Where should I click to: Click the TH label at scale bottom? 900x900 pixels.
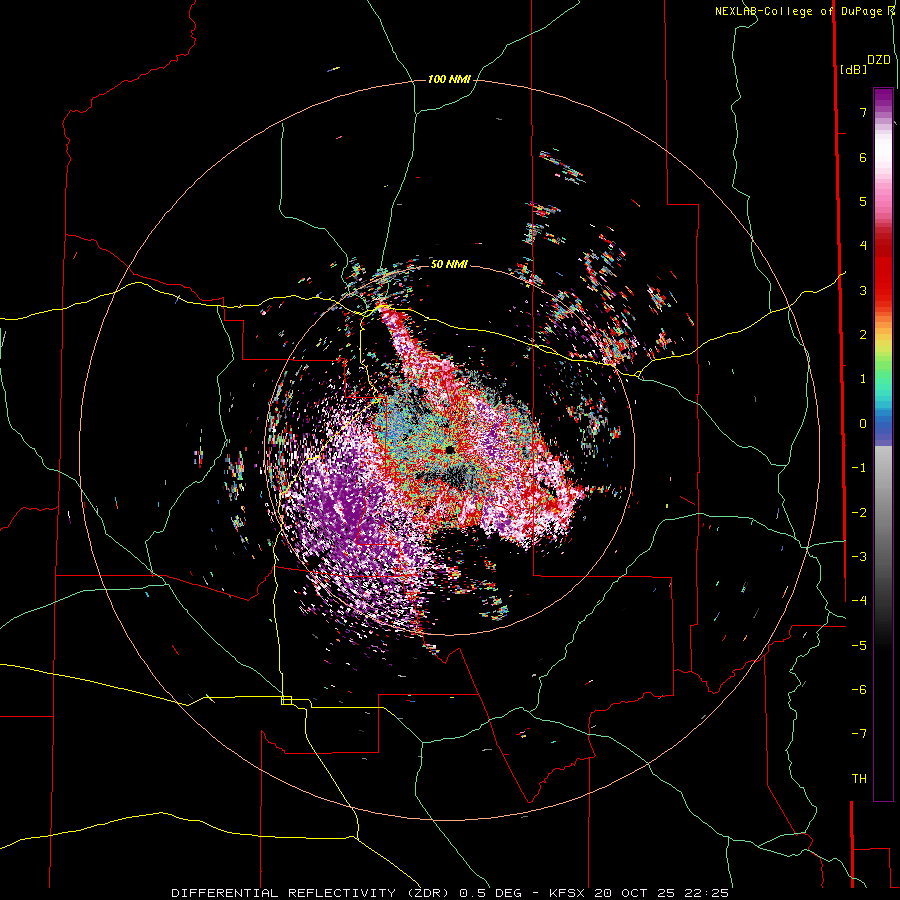(x=859, y=779)
